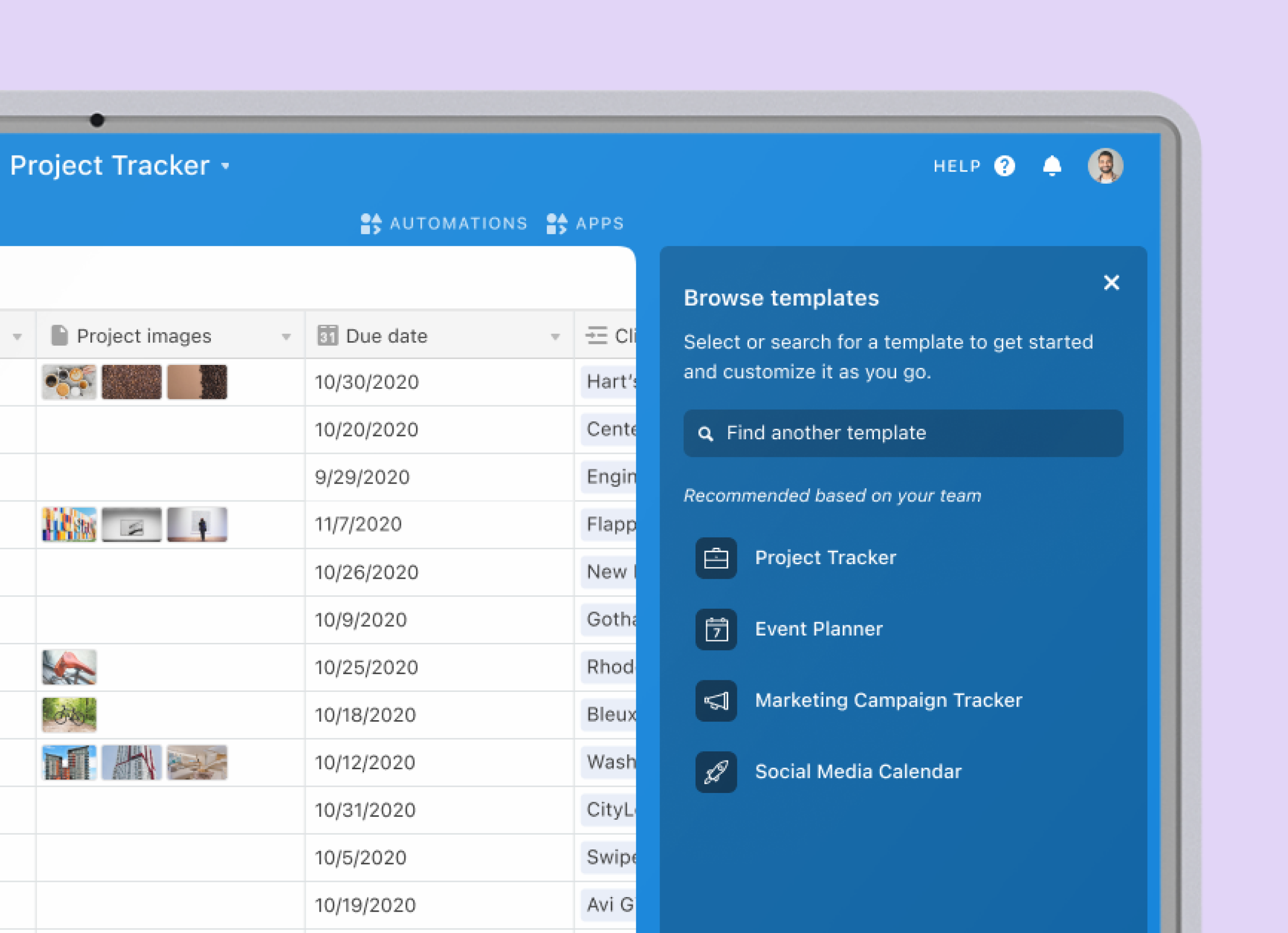Click the Apps icon
1288x933 pixels.
[557, 224]
